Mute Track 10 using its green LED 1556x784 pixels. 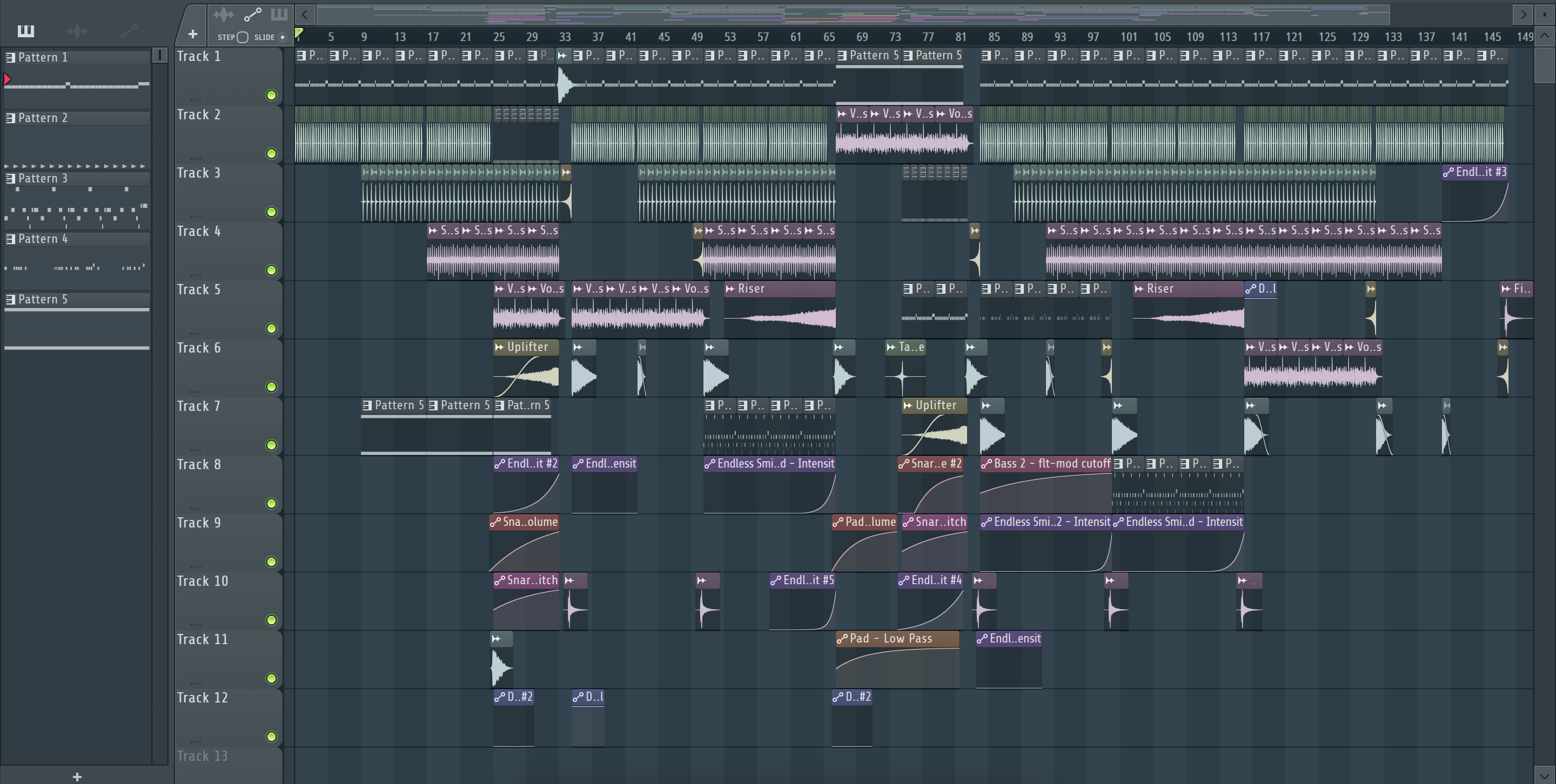tap(272, 620)
